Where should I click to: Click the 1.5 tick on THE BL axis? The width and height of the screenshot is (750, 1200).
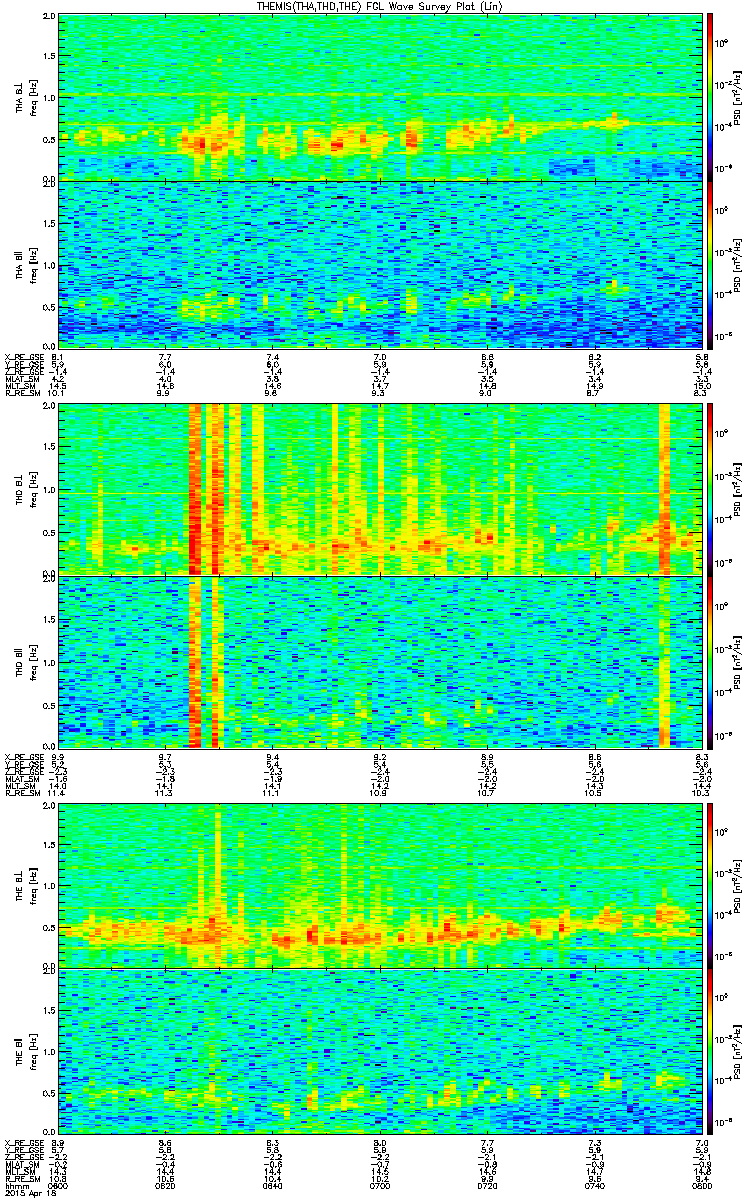(48, 846)
